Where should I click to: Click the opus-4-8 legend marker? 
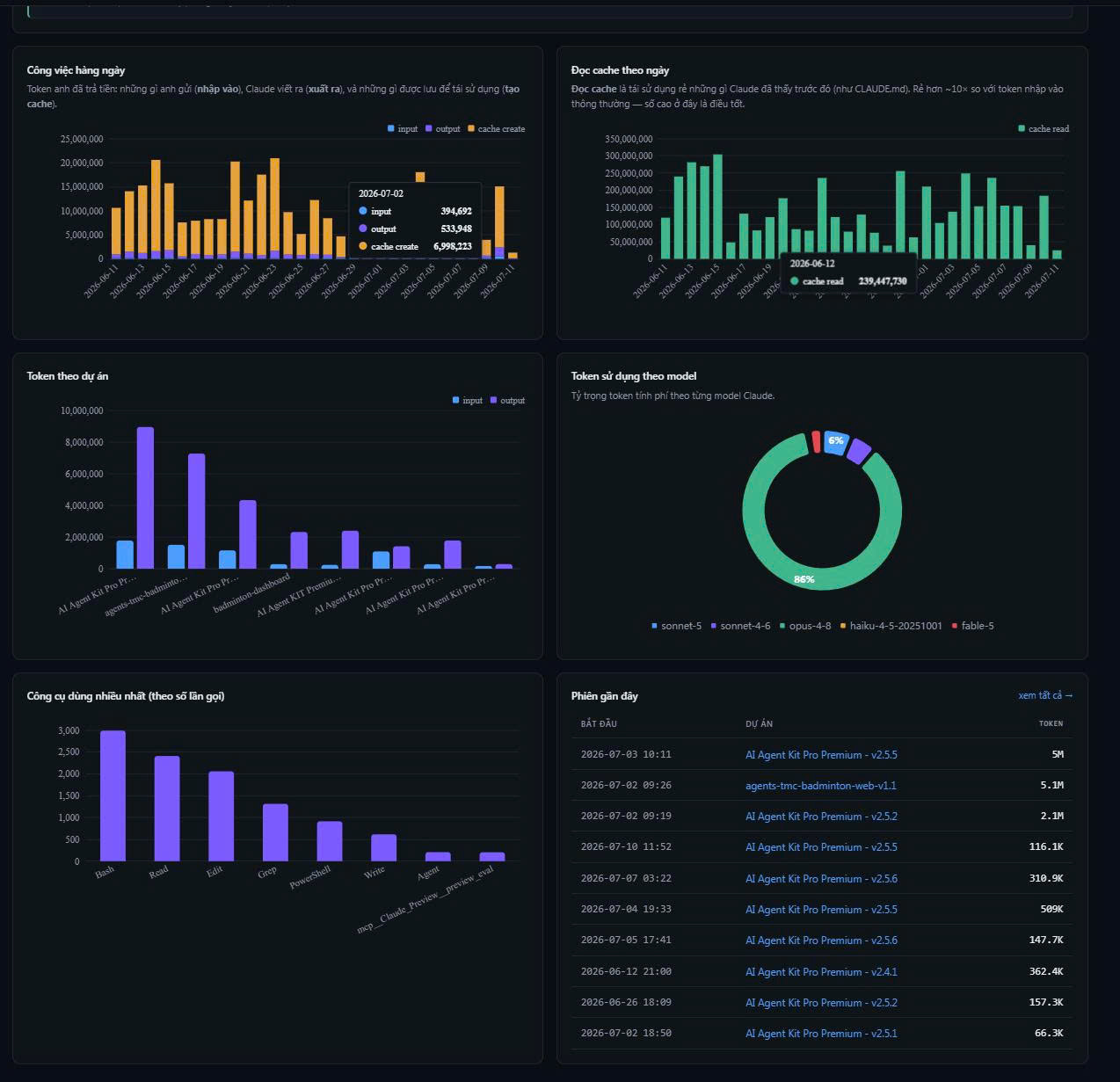pyautogui.click(x=782, y=626)
